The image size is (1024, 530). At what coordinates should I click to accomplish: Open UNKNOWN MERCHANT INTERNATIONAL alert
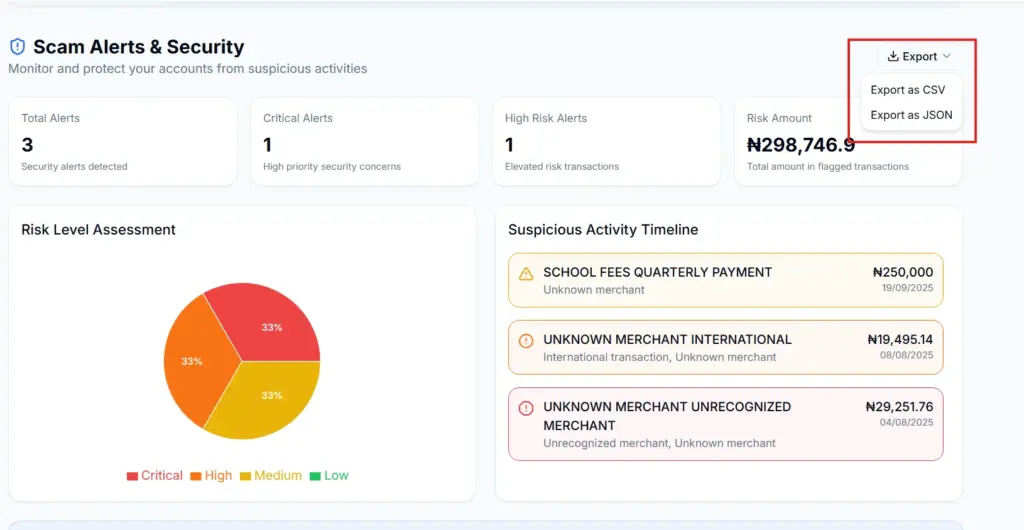tap(726, 347)
